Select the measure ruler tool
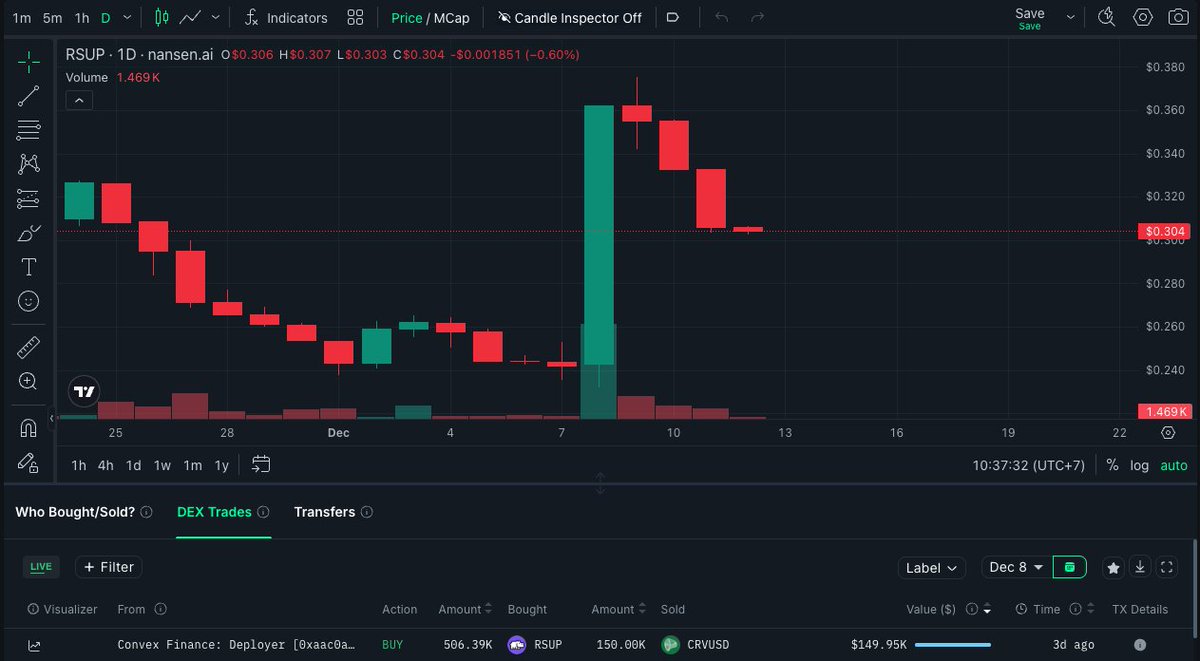Image resolution: width=1200 pixels, height=661 pixels. (x=28, y=346)
